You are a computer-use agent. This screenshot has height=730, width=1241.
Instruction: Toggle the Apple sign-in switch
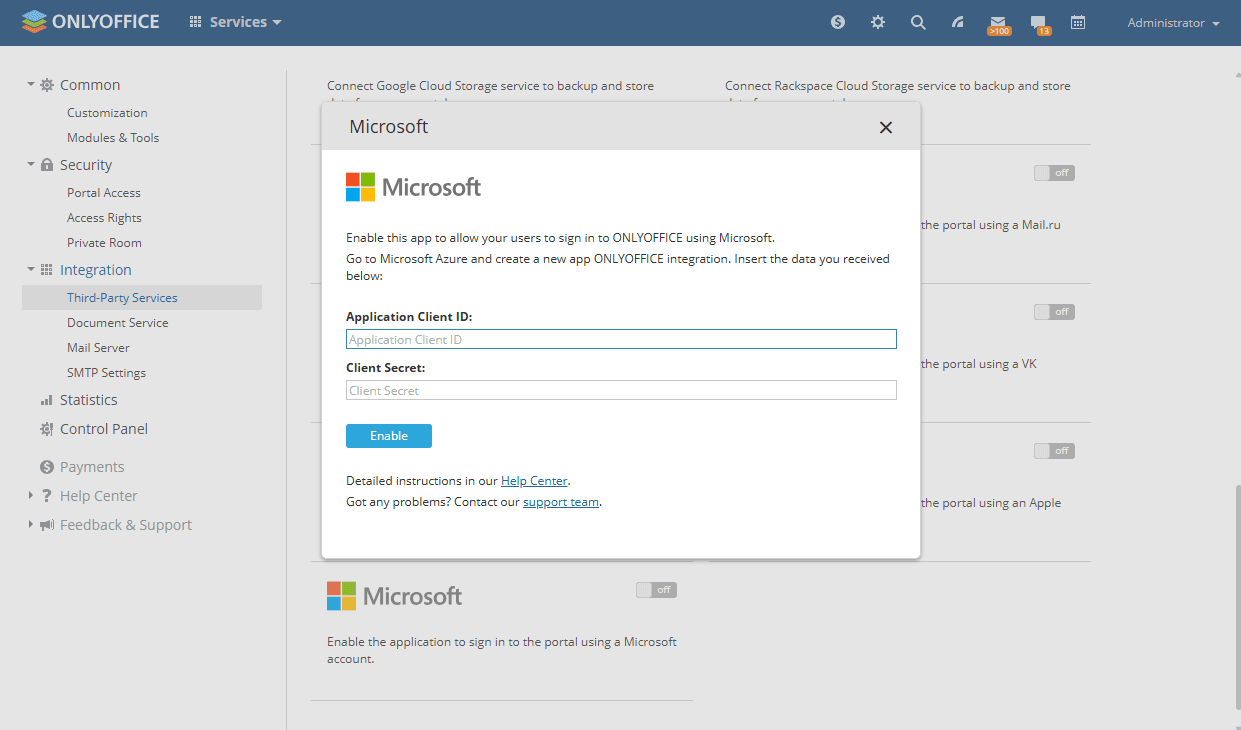click(1054, 451)
